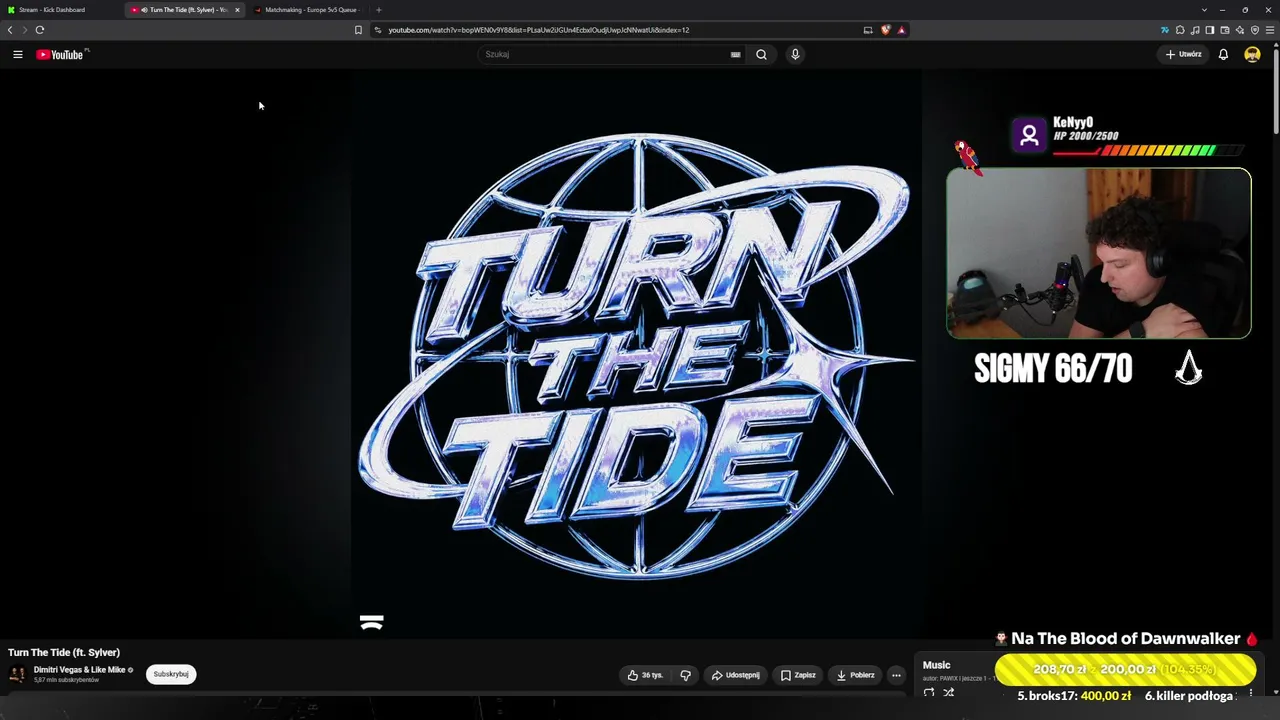Subscribe with the Subskrybuj button
The width and height of the screenshot is (1280, 720).
tap(171, 674)
